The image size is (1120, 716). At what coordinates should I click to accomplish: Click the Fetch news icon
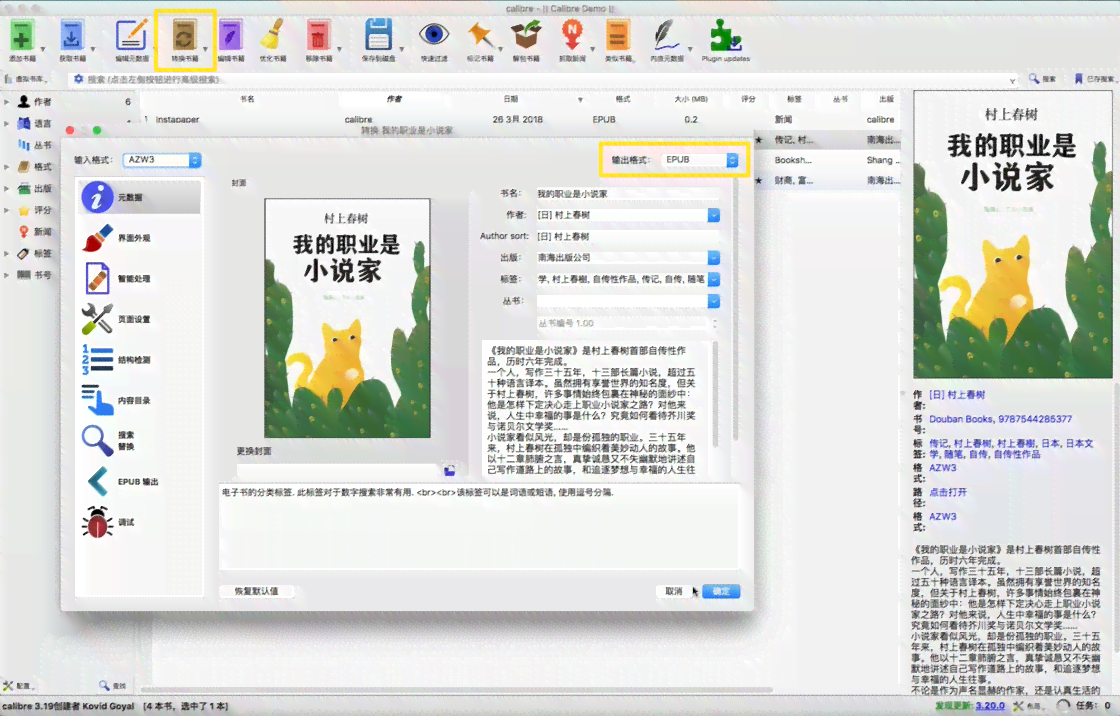pyautogui.click(x=571, y=36)
